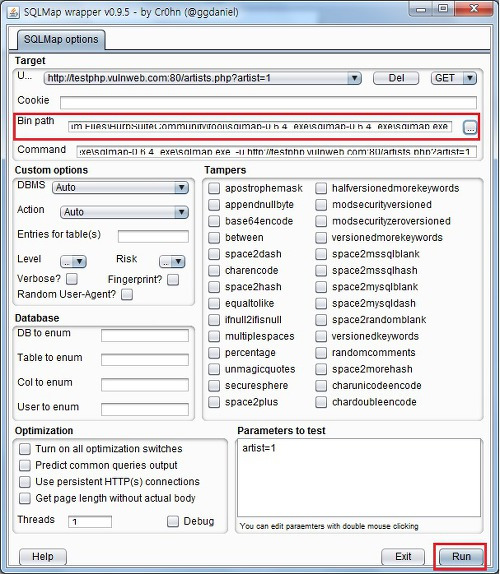Select the SQLMap options tab
The width and height of the screenshot is (500, 574).
[x=61, y=40]
